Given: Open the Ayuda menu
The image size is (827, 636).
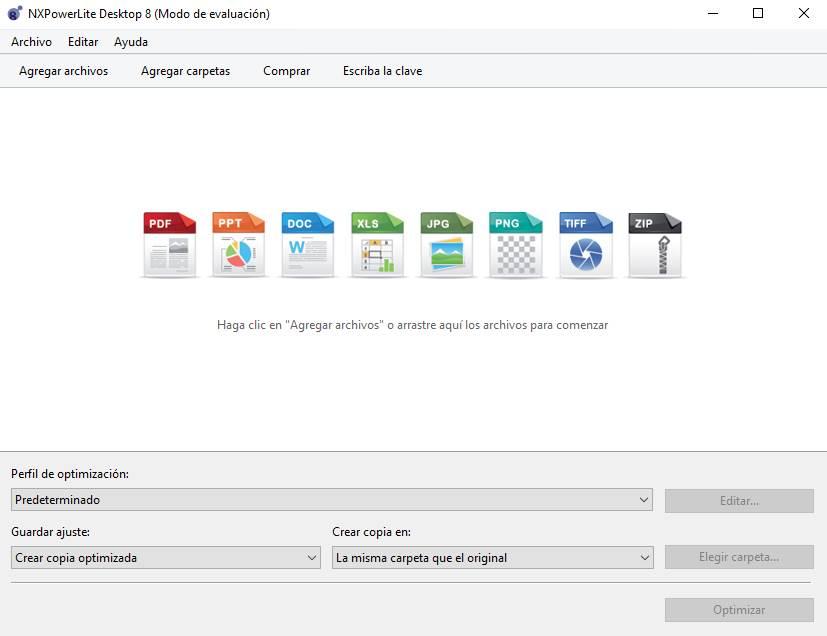Looking at the screenshot, I should click(131, 42).
